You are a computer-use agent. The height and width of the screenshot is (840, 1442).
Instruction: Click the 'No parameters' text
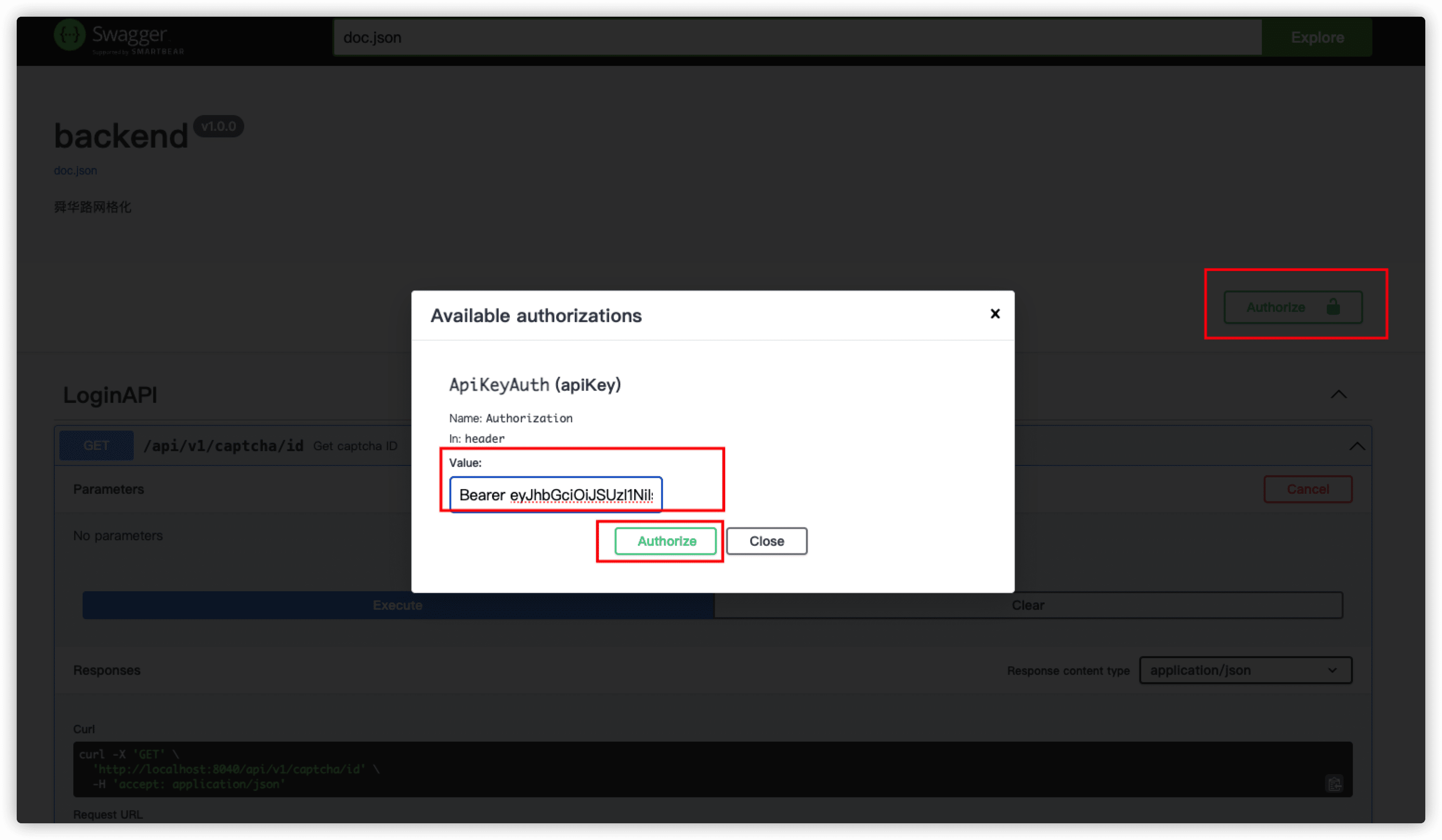[x=118, y=536]
